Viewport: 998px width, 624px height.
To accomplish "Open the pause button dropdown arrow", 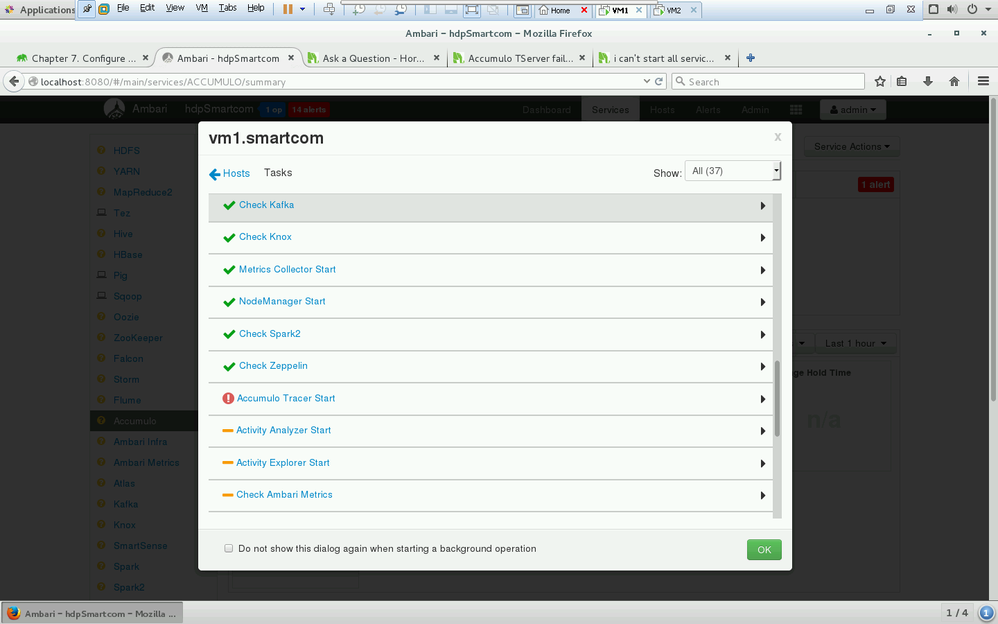I will (x=302, y=10).
